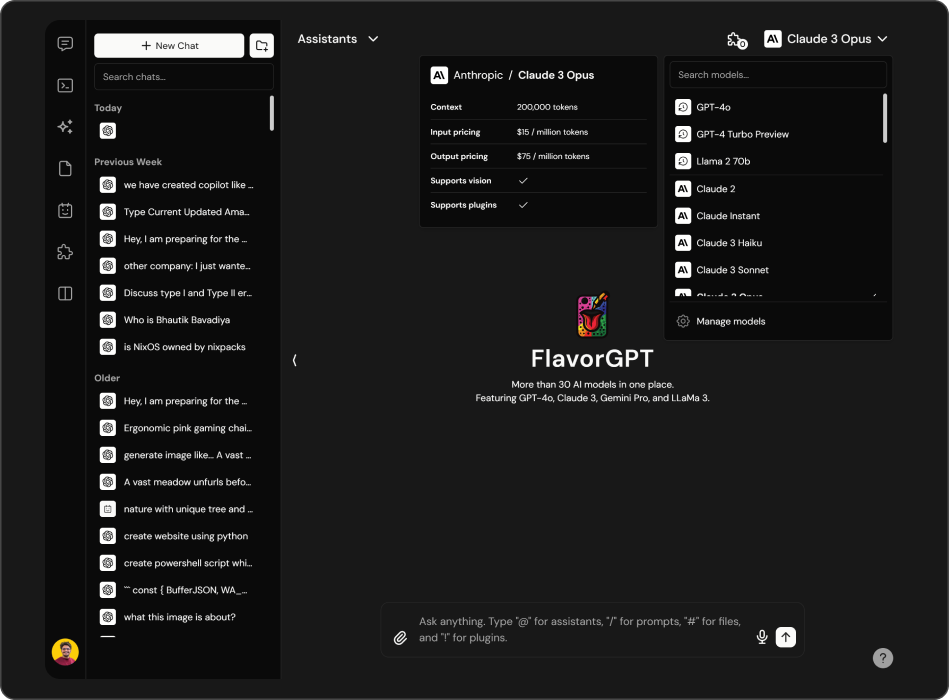Click the Manage models gear icon
Screen dimensions: 949x700
point(683,321)
